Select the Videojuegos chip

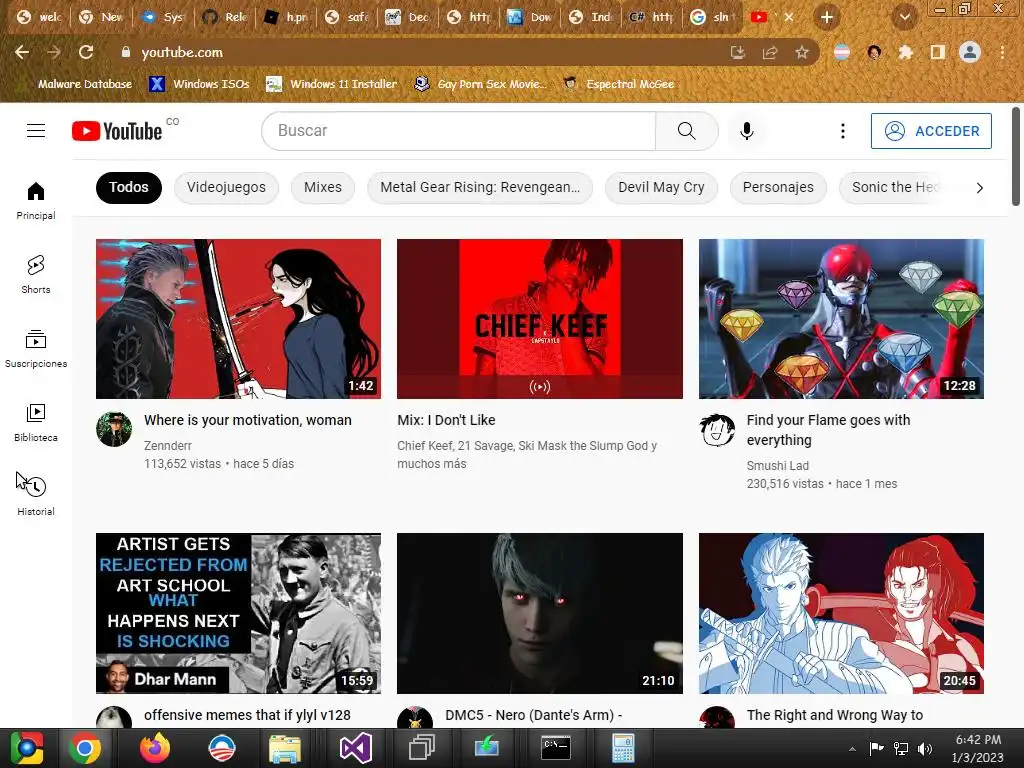(x=227, y=187)
